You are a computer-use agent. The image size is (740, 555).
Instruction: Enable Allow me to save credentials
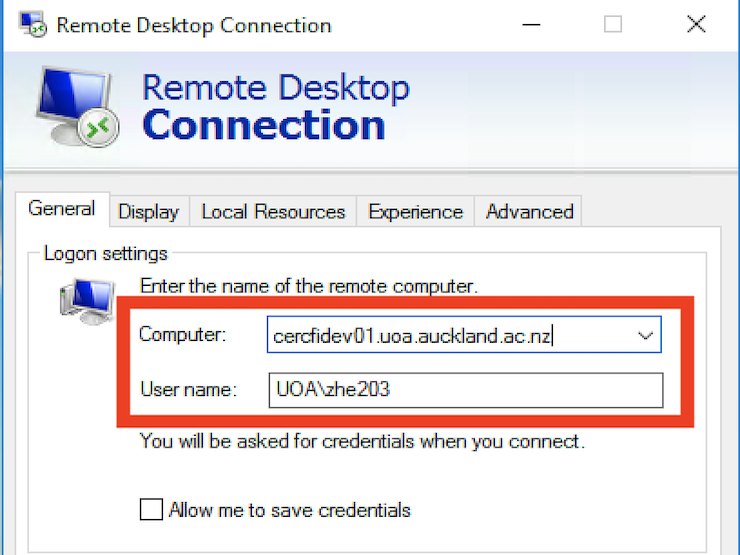(x=151, y=510)
